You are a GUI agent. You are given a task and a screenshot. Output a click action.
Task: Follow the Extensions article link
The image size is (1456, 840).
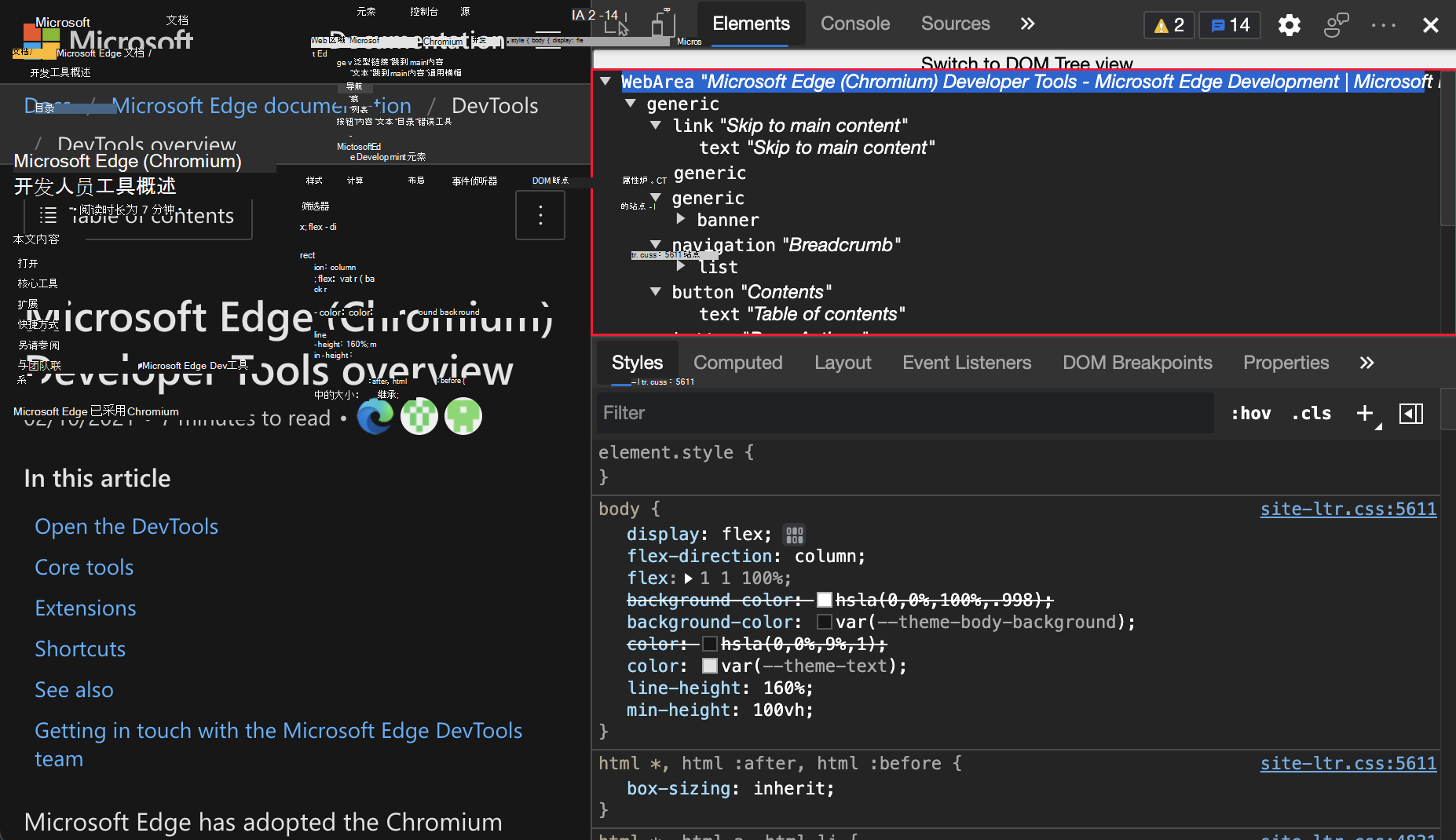(x=85, y=608)
